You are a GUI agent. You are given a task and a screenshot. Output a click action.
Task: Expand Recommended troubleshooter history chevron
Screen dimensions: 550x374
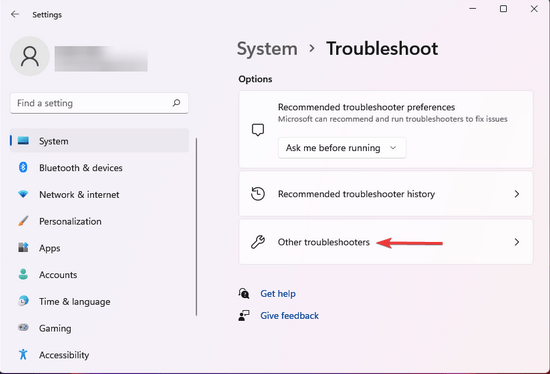pos(517,194)
